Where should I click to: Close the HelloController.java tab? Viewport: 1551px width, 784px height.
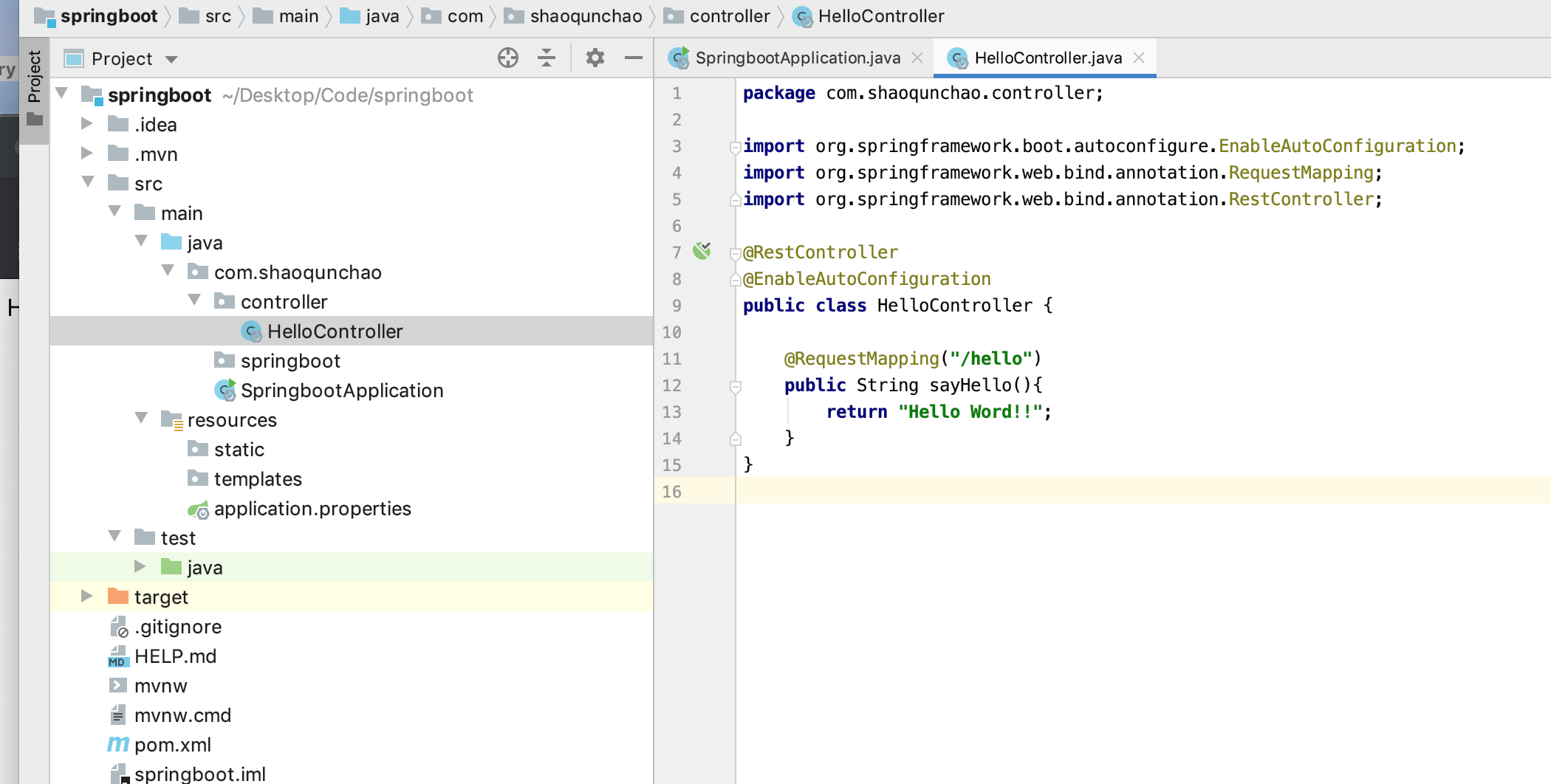1139,58
